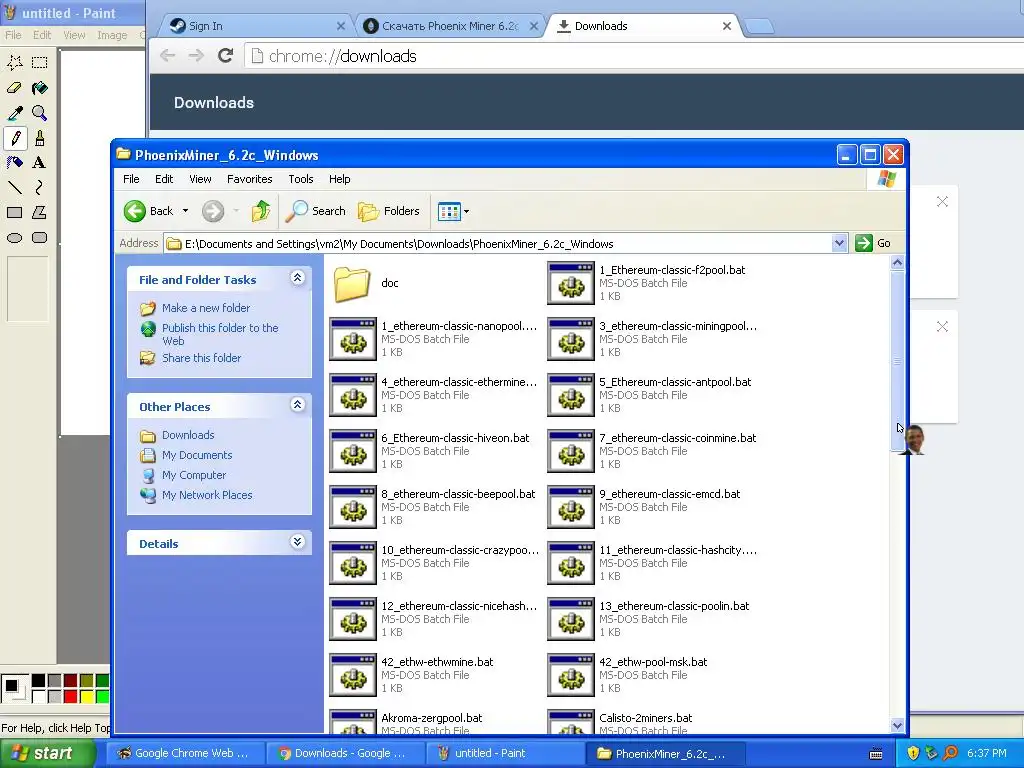Open the Back button history dropdown arrow
The image size is (1024, 768).
pos(185,211)
